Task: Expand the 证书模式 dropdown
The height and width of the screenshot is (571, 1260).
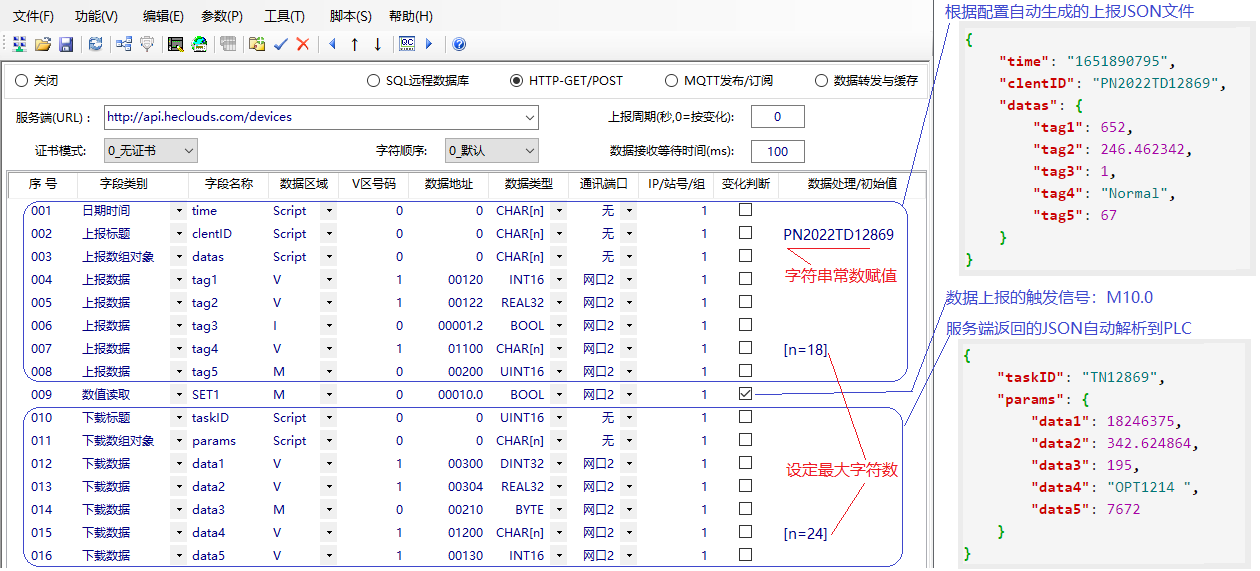Action: [x=189, y=151]
